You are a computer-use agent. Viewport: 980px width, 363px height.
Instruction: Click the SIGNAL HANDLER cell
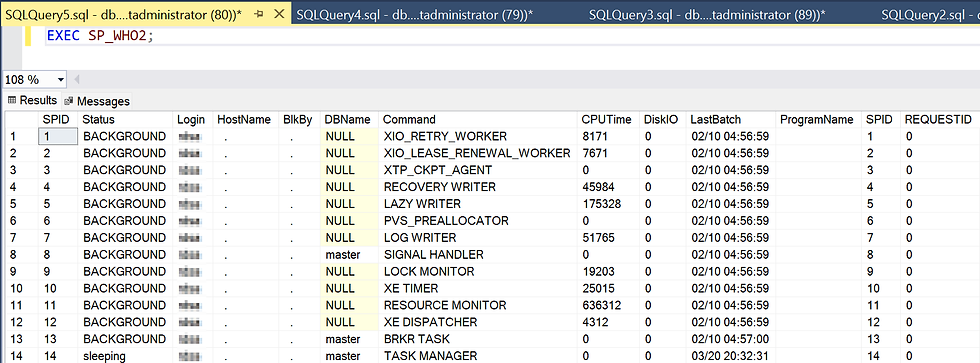click(x=478, y=254)
